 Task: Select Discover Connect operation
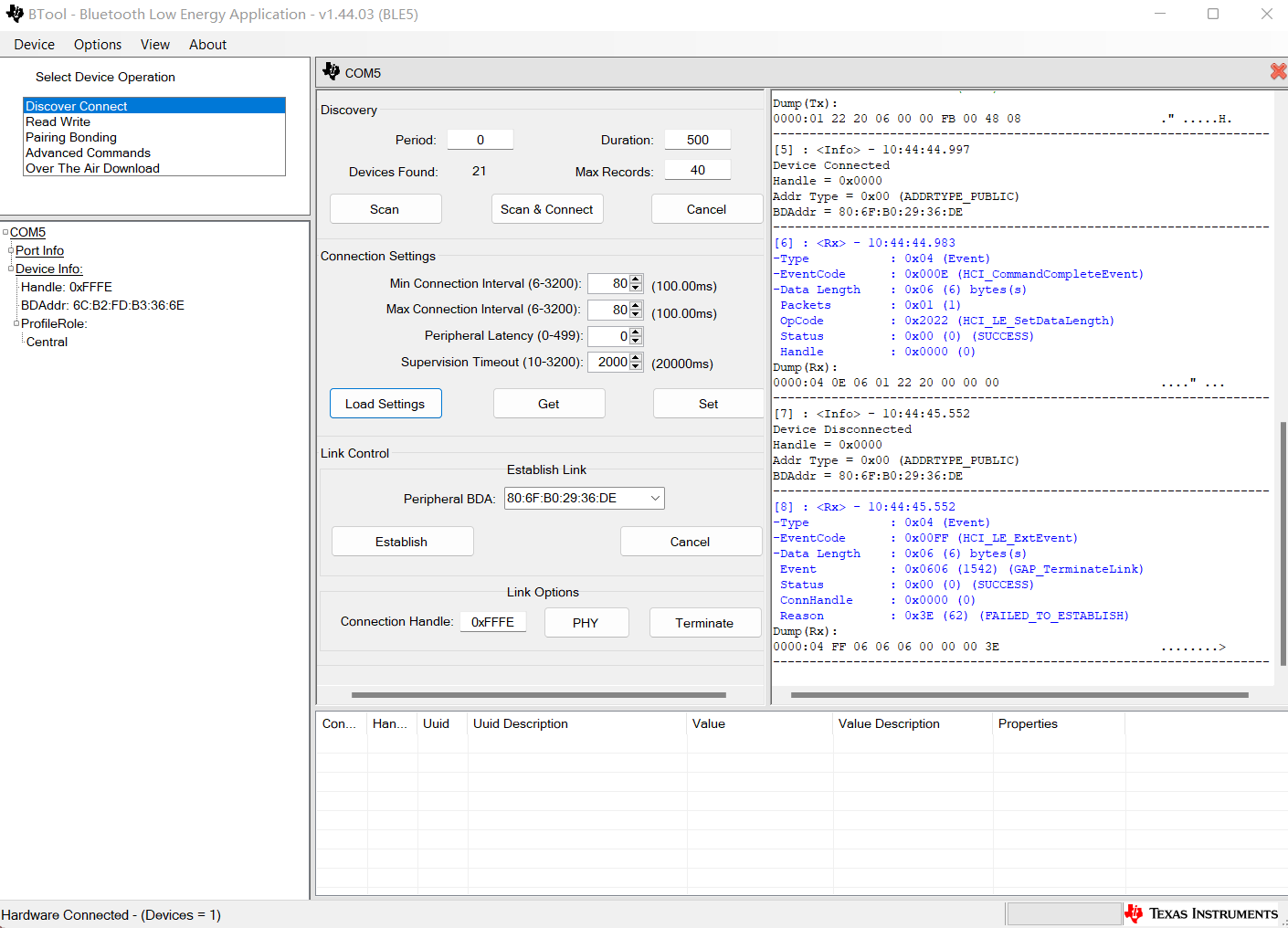pyautogui.click(x=154, y=106)
